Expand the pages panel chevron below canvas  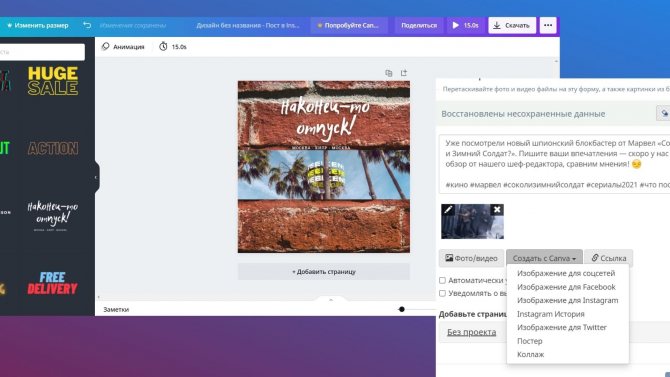click(331, 300)
